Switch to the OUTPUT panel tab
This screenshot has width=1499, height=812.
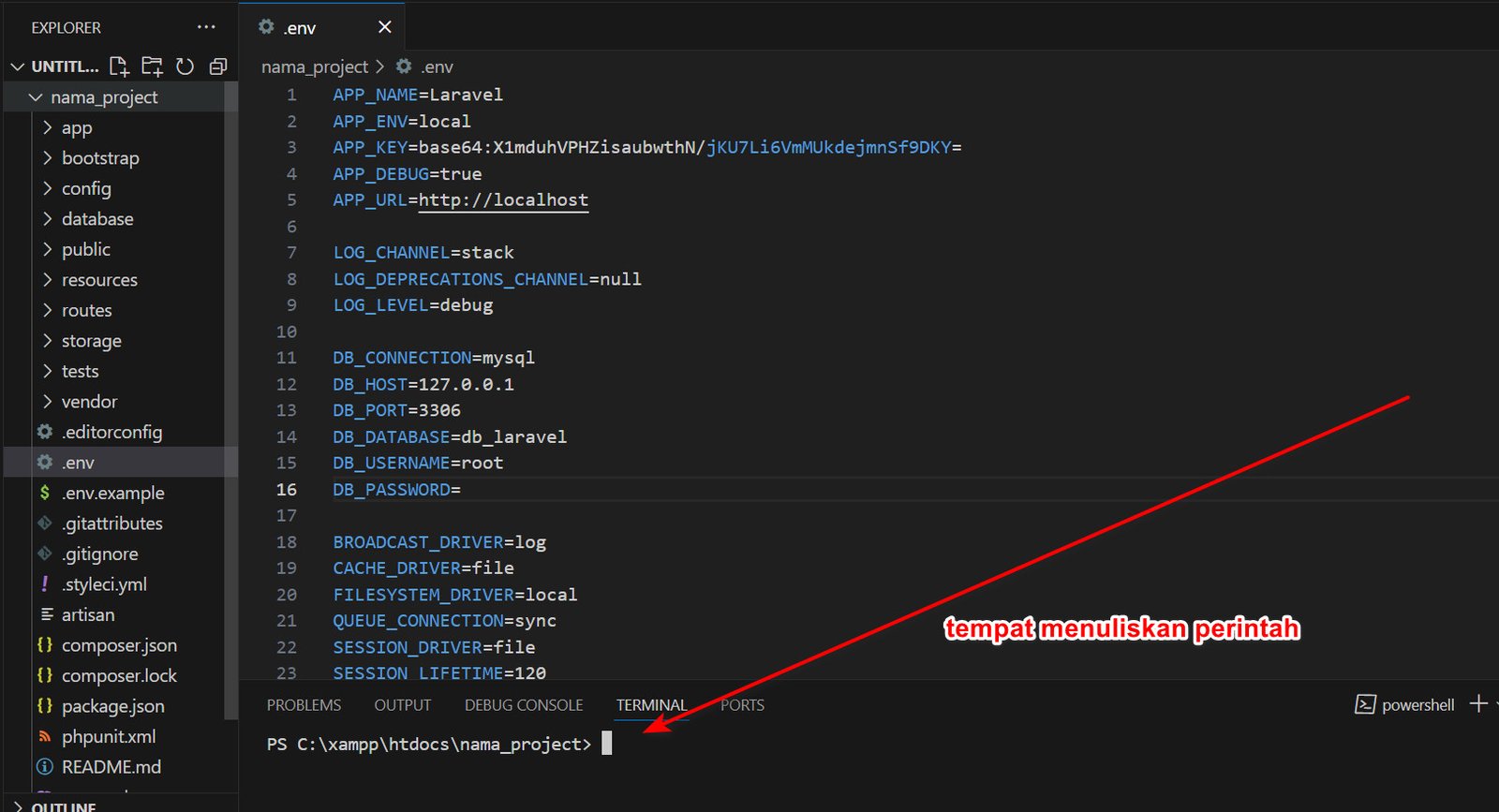(x=403, y=704)
